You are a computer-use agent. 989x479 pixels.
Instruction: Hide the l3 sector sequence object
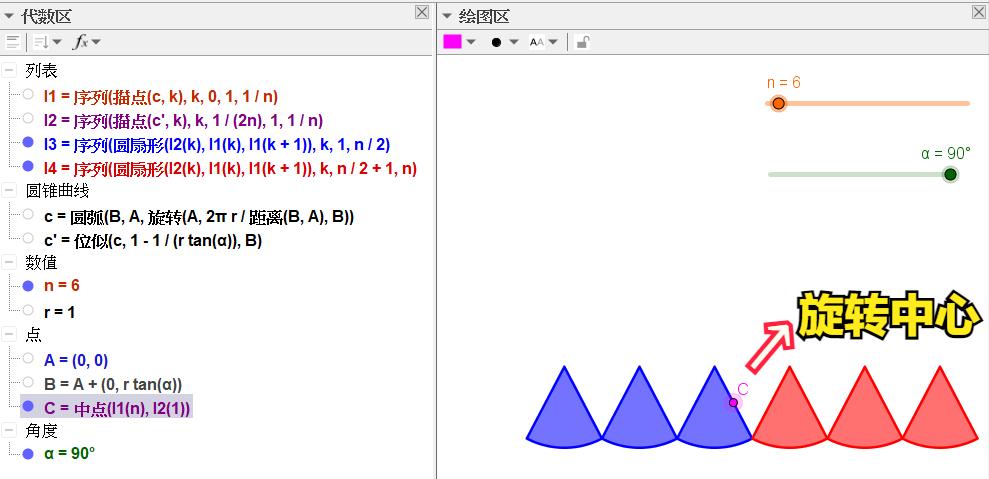[x=27, y=143]
